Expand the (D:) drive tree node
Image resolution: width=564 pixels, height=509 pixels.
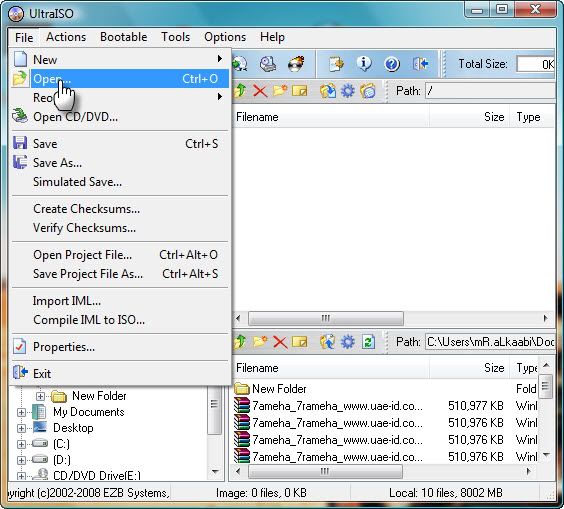point(21,460)
